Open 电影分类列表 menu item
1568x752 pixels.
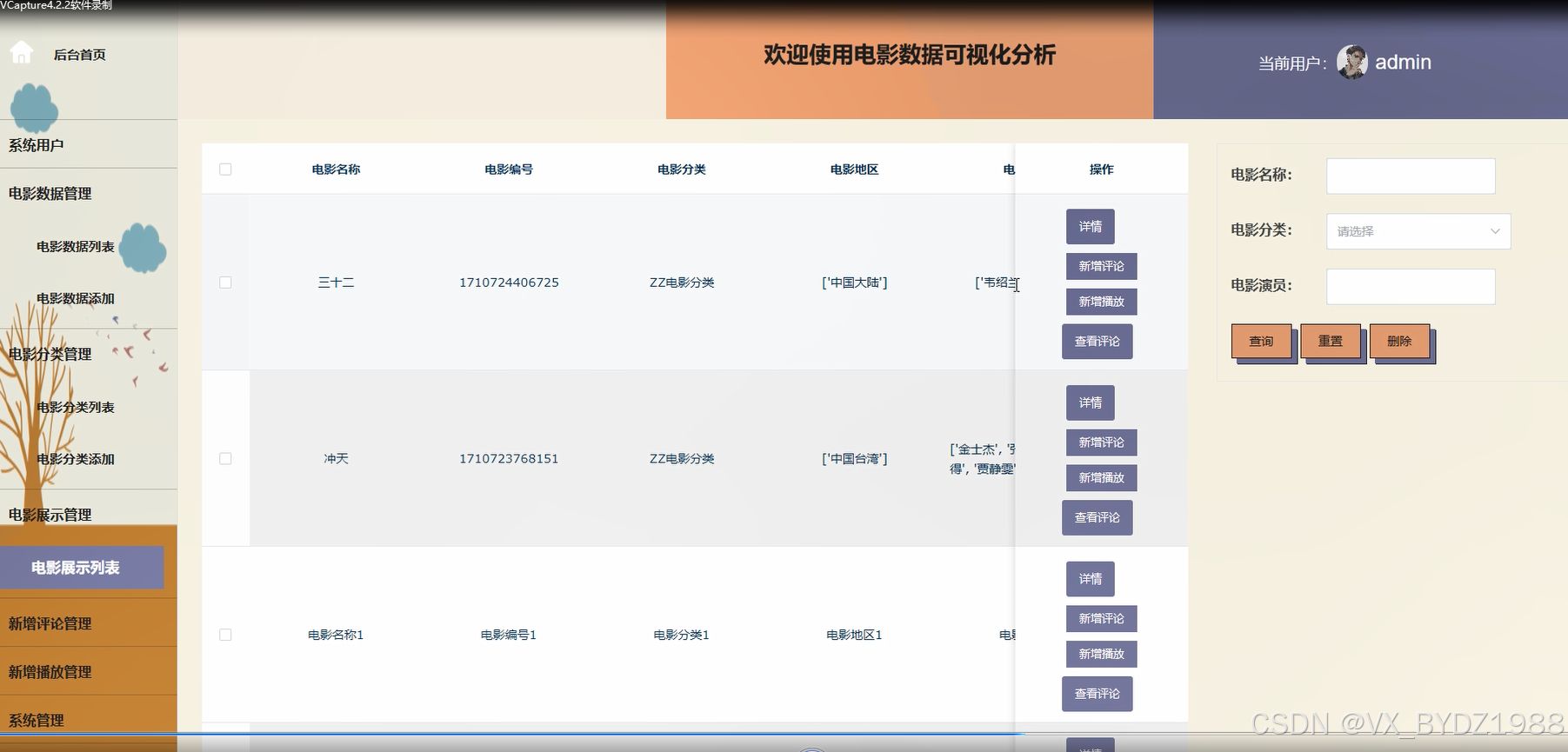point(76,407)
